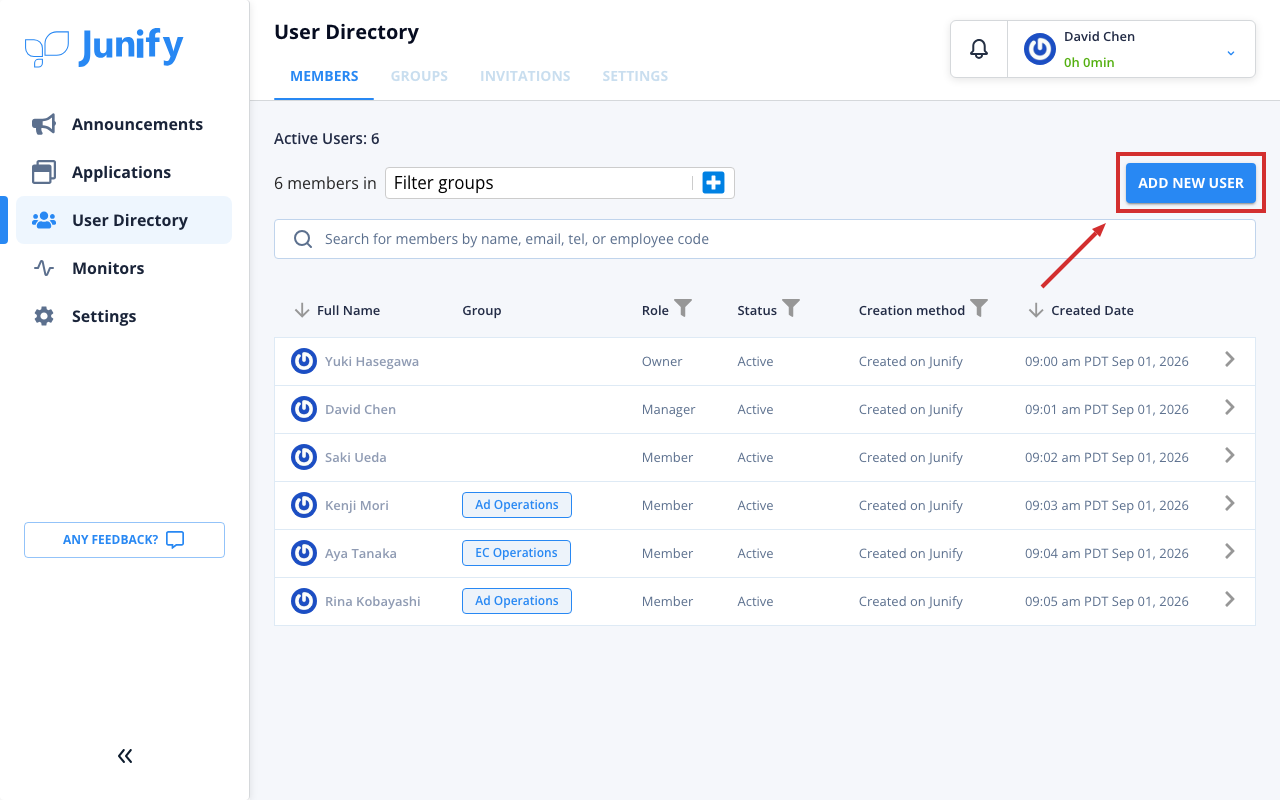Open the Creation method filter funnel
This screenshot has width=1280, height=800.
tap(979, 309)
